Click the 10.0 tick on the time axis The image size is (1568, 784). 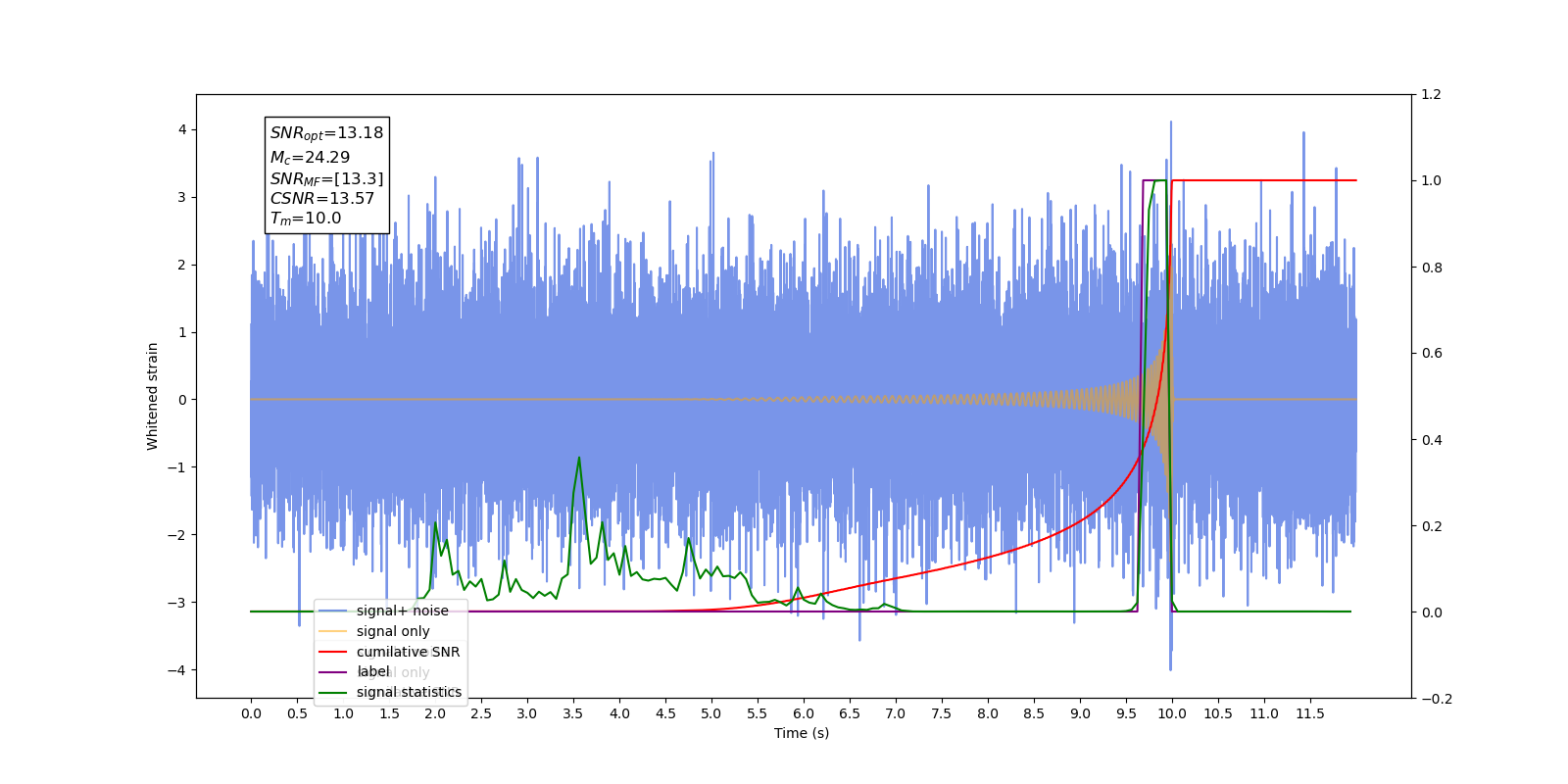click(1172, 713)
